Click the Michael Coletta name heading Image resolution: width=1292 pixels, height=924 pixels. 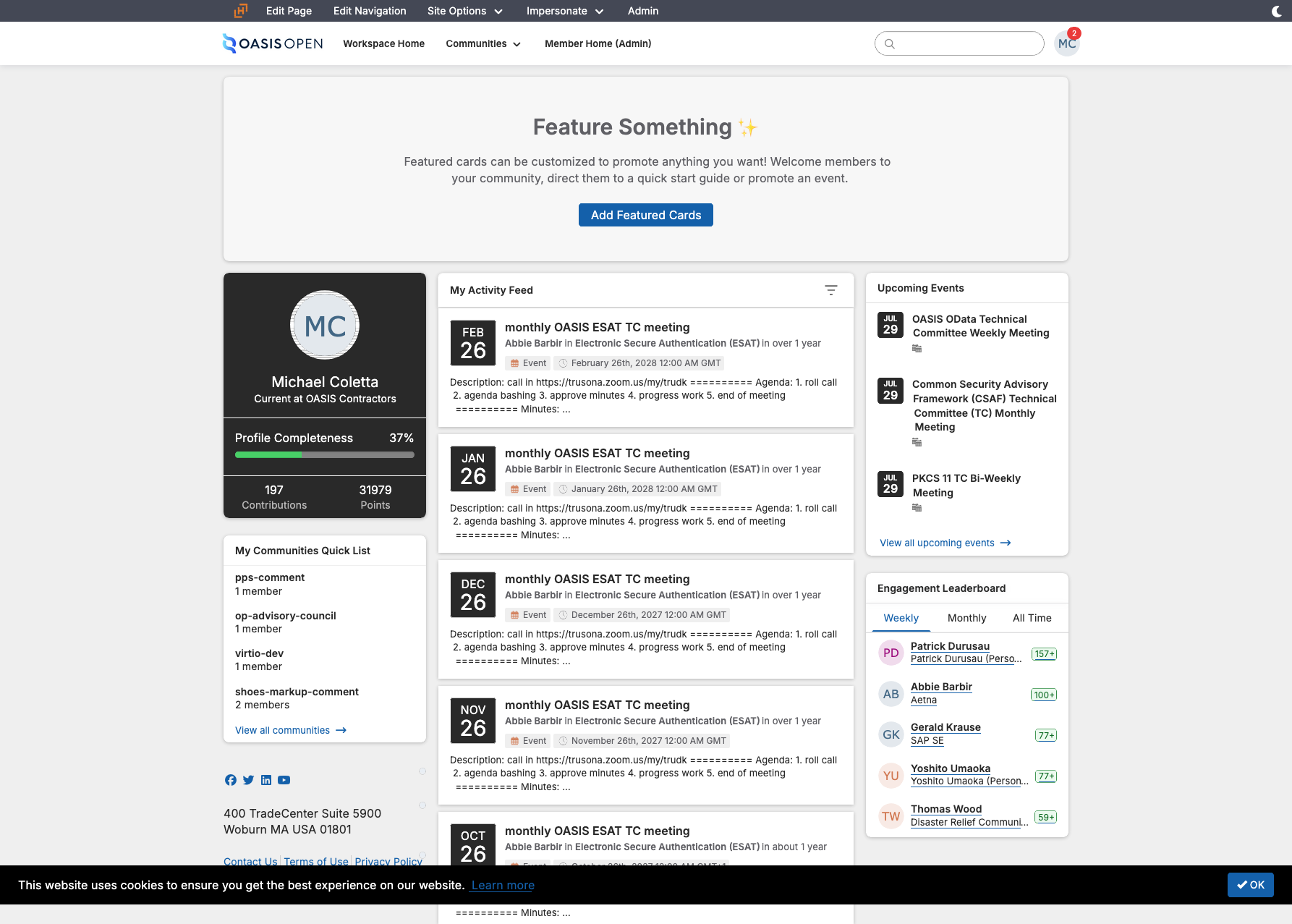pos(325,382)
